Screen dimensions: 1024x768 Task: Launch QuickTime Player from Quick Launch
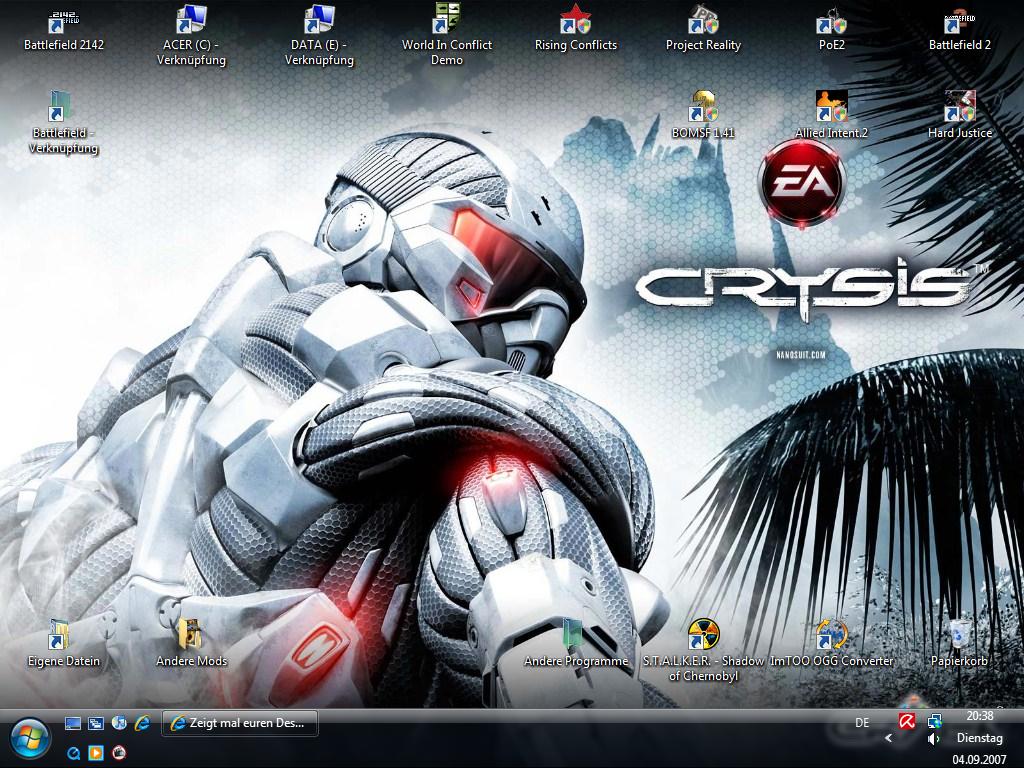pos(73,753)
